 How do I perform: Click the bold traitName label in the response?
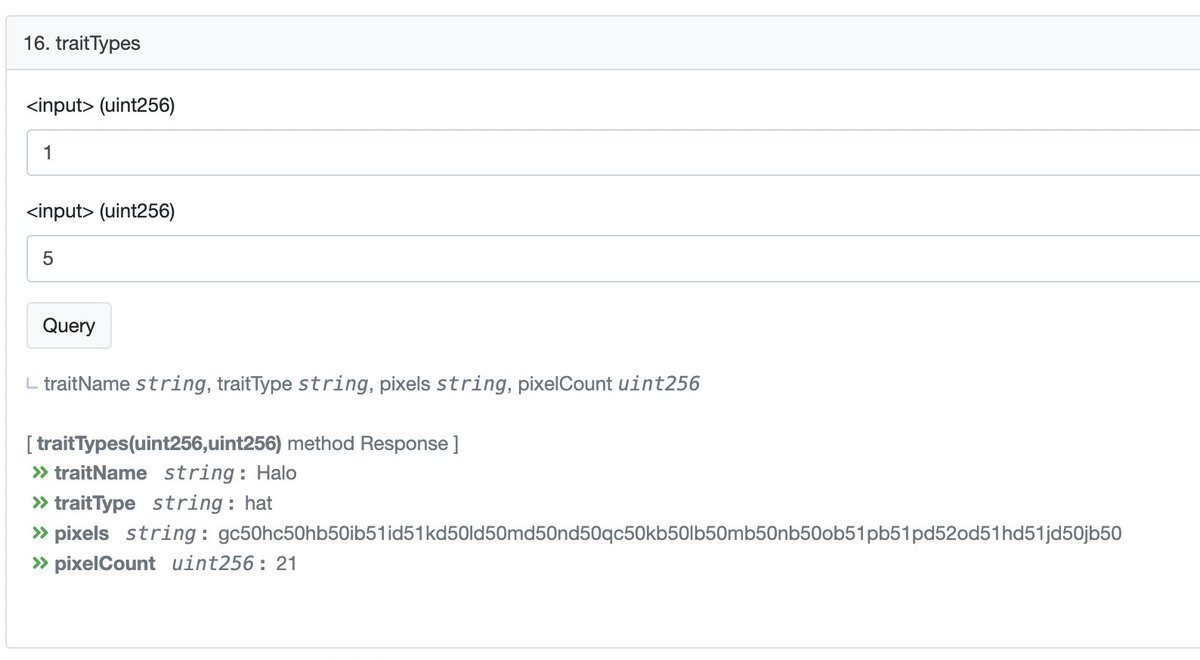tap(100, 473)
